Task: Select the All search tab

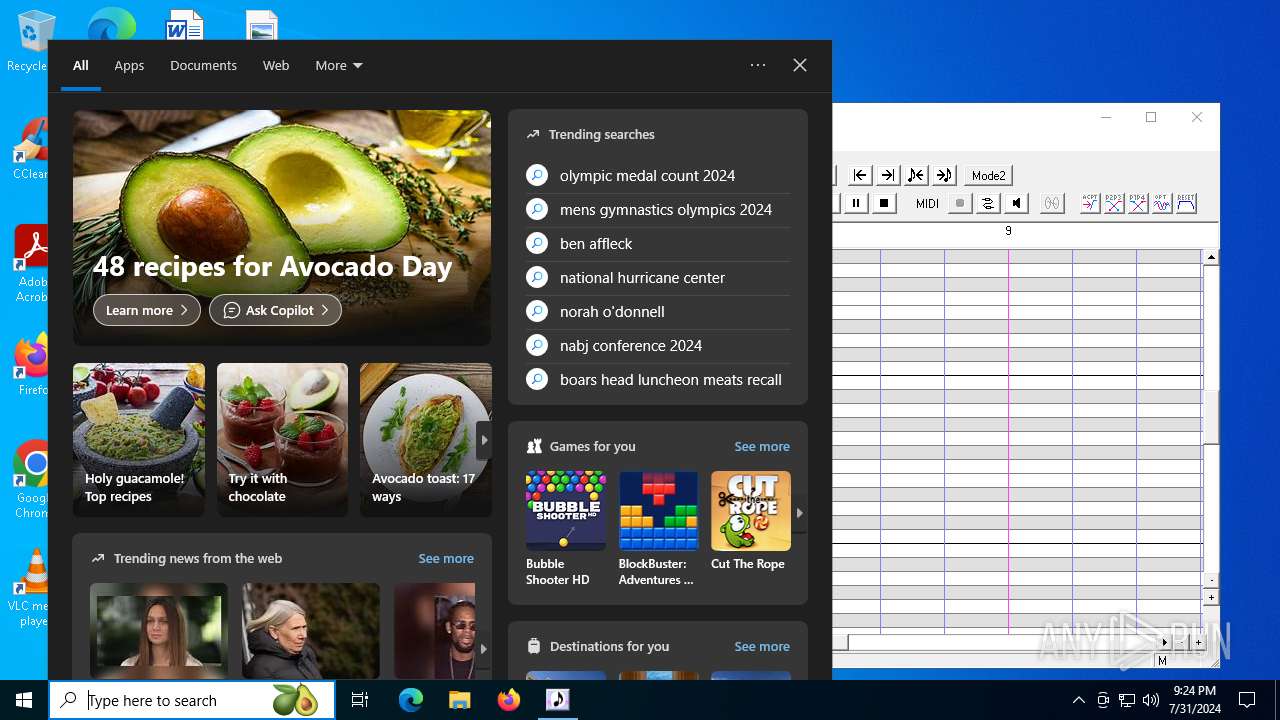Action: click(81, 65)
